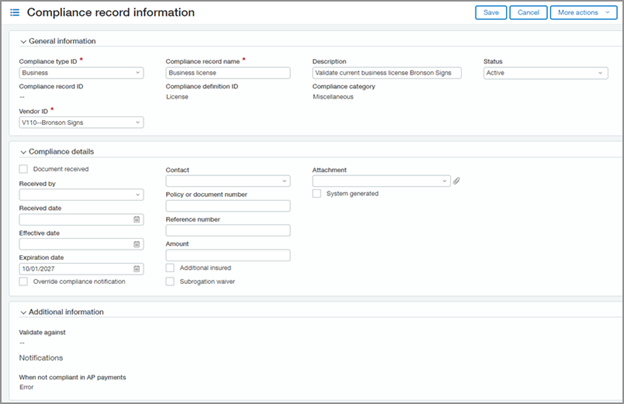Open the Vendor ID dropdown
Screen dimensions: 624x404
(x=81, y=122)
